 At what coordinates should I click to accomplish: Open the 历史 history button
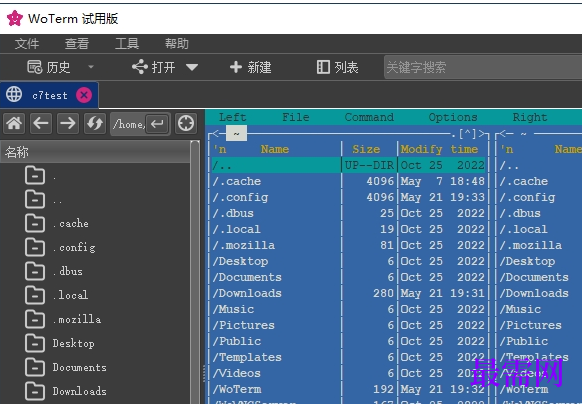coord(49,67)
